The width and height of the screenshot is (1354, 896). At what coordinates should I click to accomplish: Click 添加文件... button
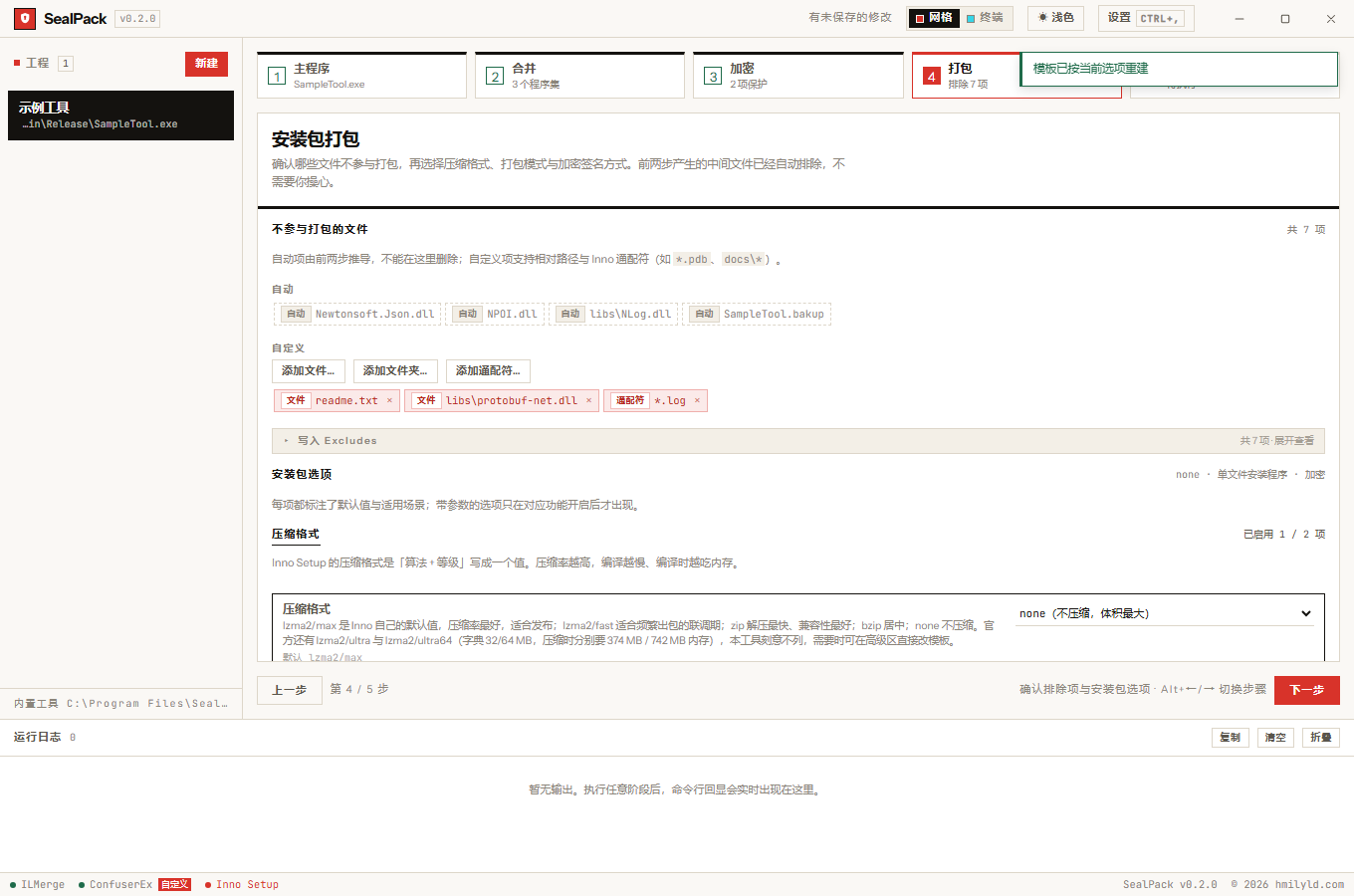point(309,370)
